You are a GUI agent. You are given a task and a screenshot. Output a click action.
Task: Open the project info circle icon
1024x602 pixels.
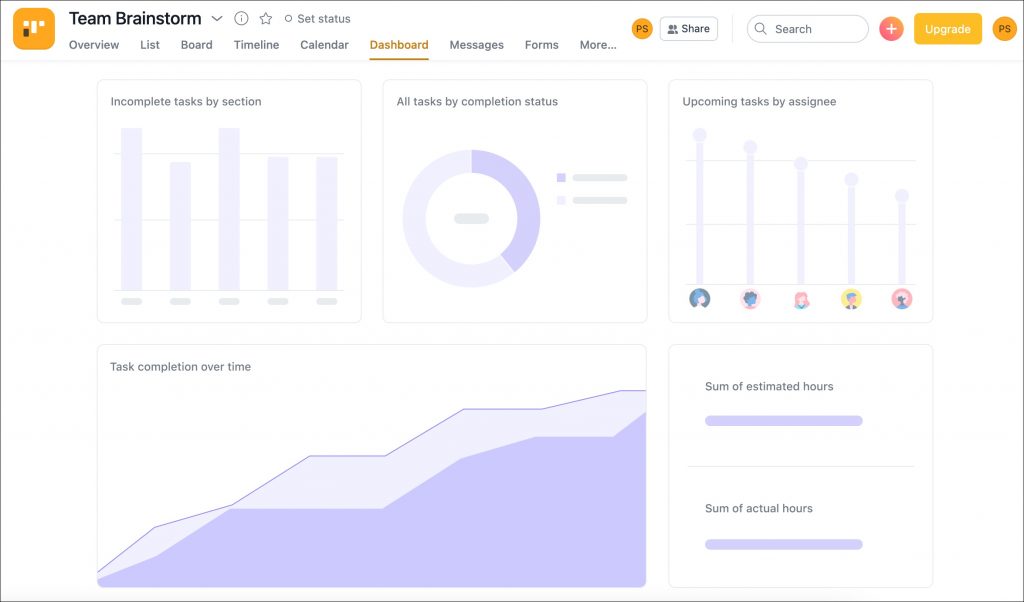click(x=241, y=18)
